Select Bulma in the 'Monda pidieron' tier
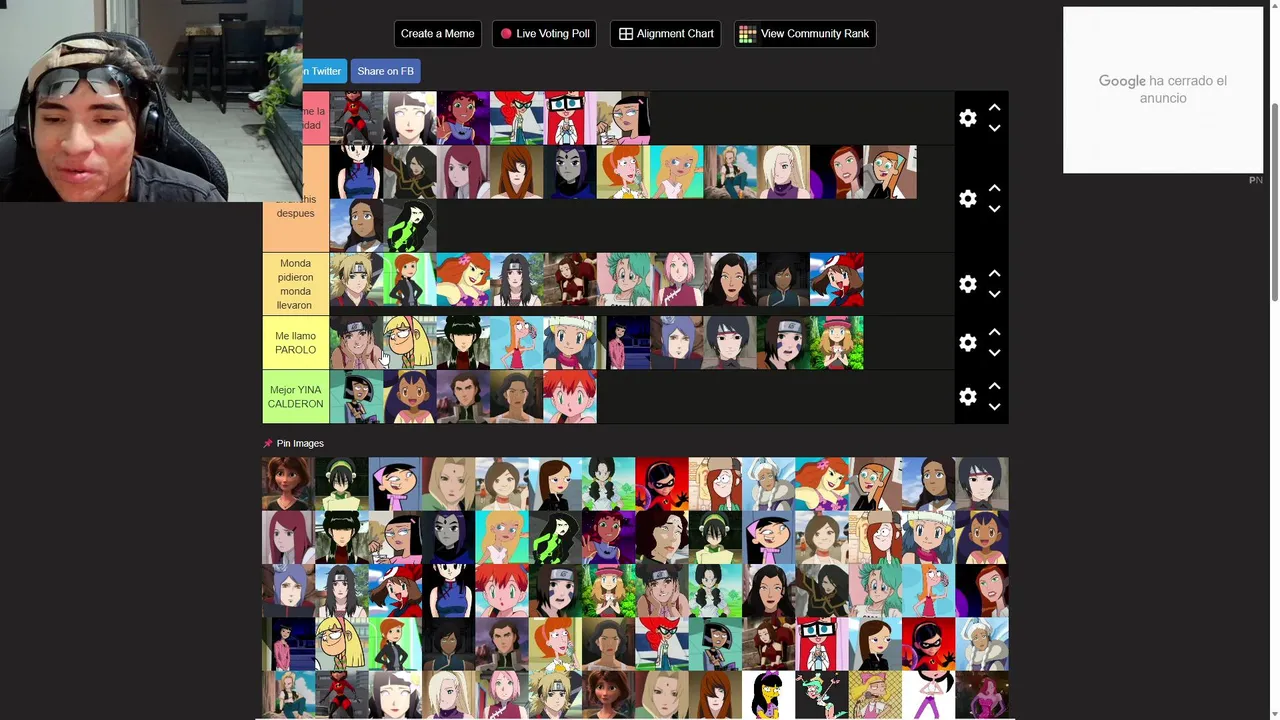Image resolution: width=1280 pixels, height=720 pixels. [x=623, y=279]
